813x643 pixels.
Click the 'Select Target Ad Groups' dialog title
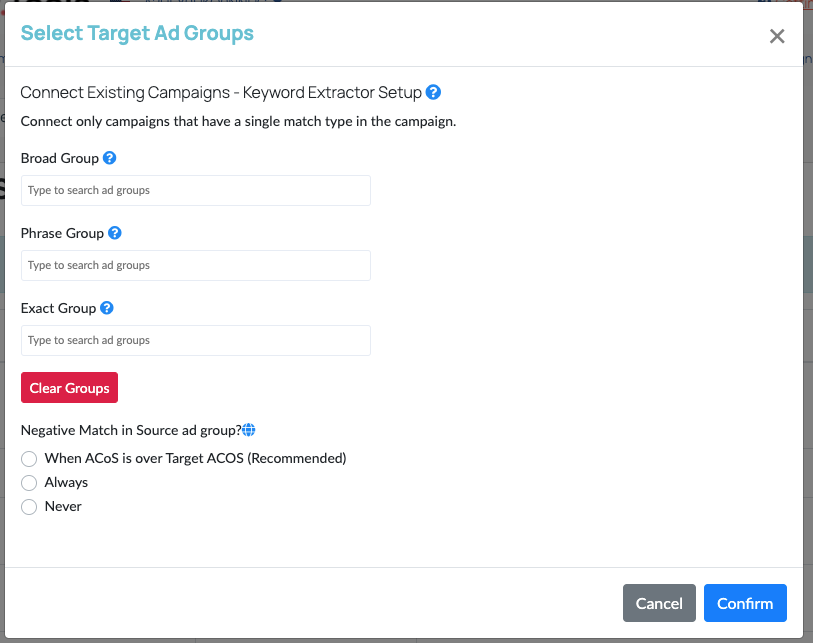point(137,33)
